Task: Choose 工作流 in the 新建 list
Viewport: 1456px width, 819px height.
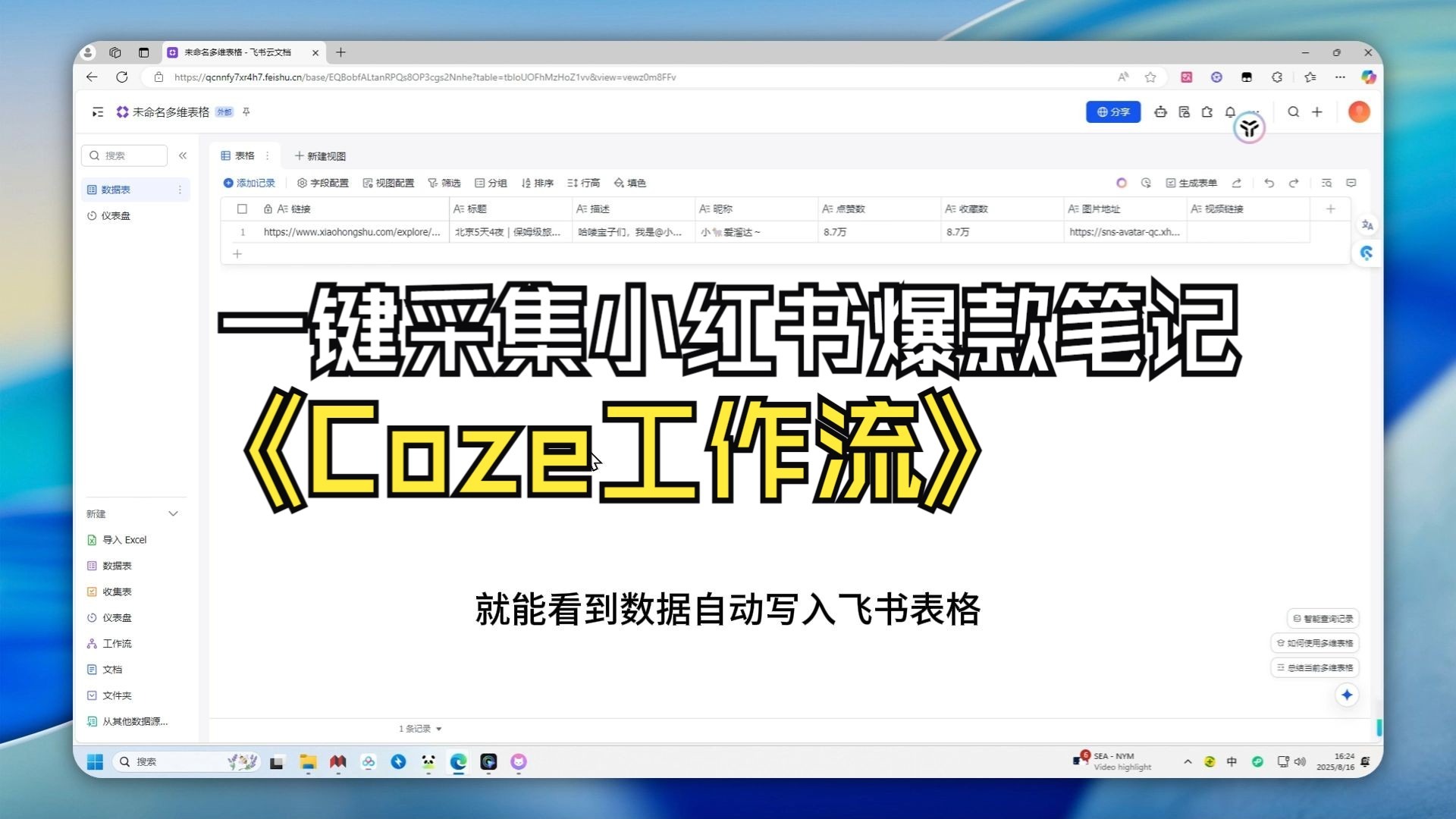Action: click(109, 643)
